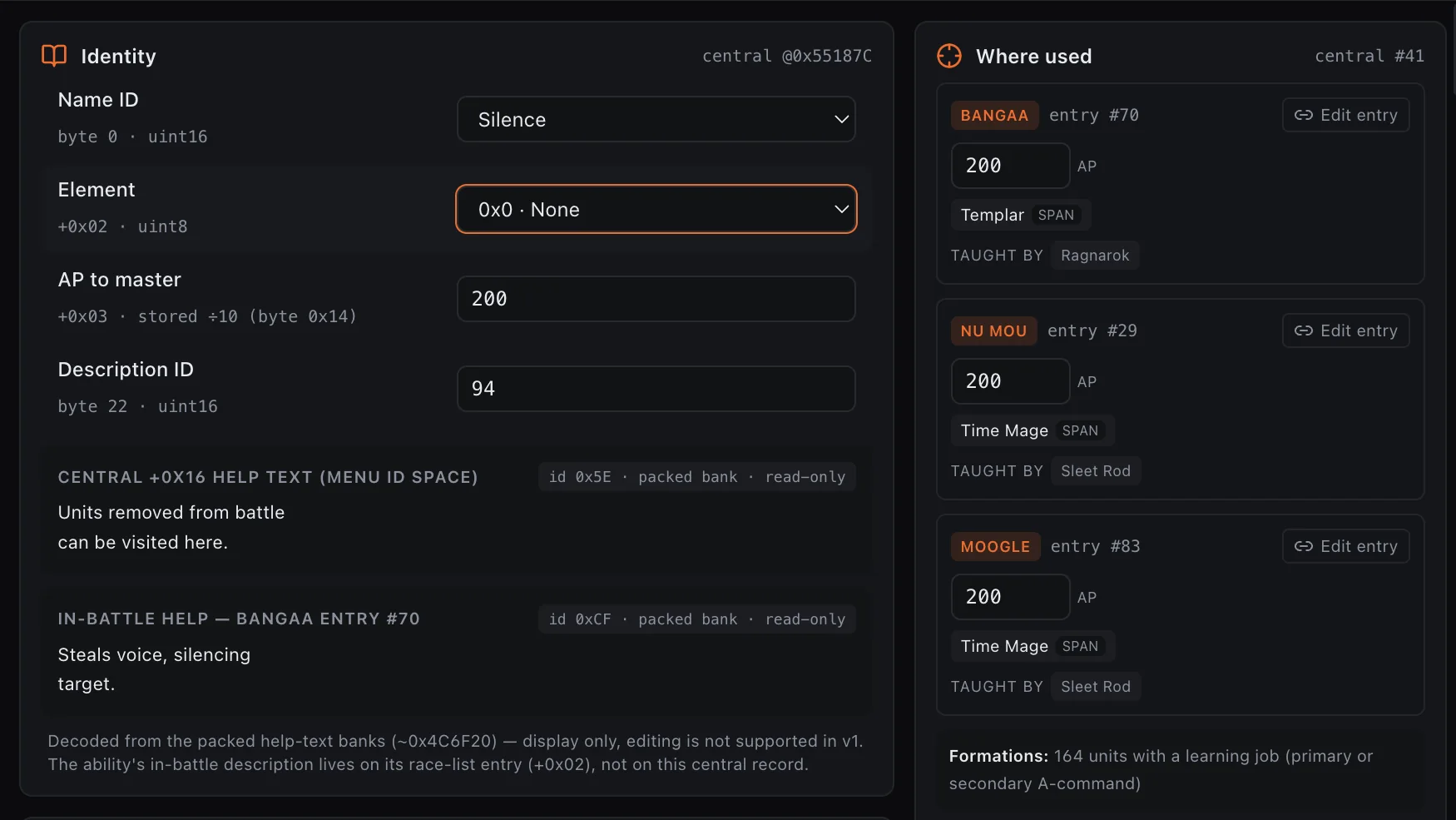The width and height of the screenshot is (1456, 820).
Task: Click the Ragnarok taught-by chip
Action: click(x=1095, y=256)
